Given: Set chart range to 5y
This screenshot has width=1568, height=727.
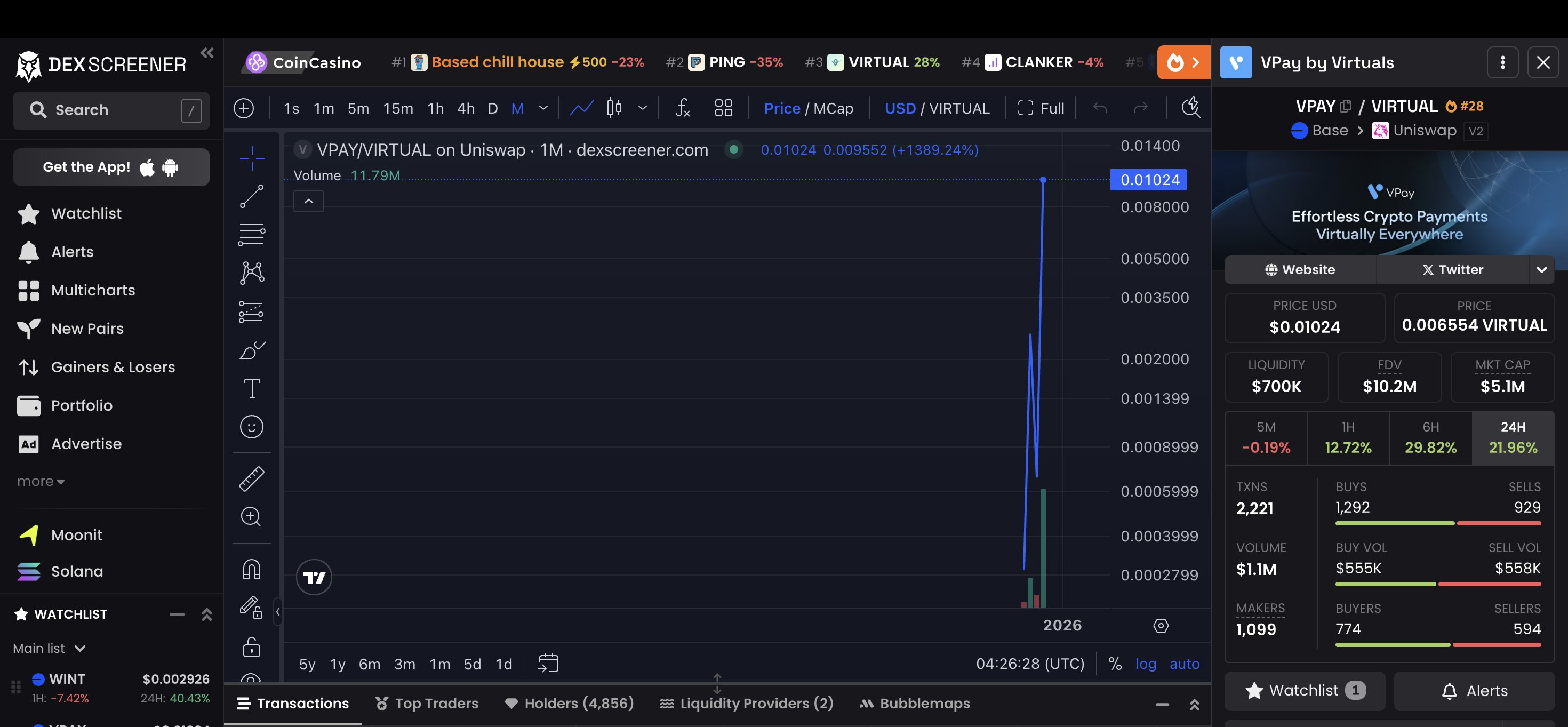Looking at the screenshot, I should click(x=307, y=664).
